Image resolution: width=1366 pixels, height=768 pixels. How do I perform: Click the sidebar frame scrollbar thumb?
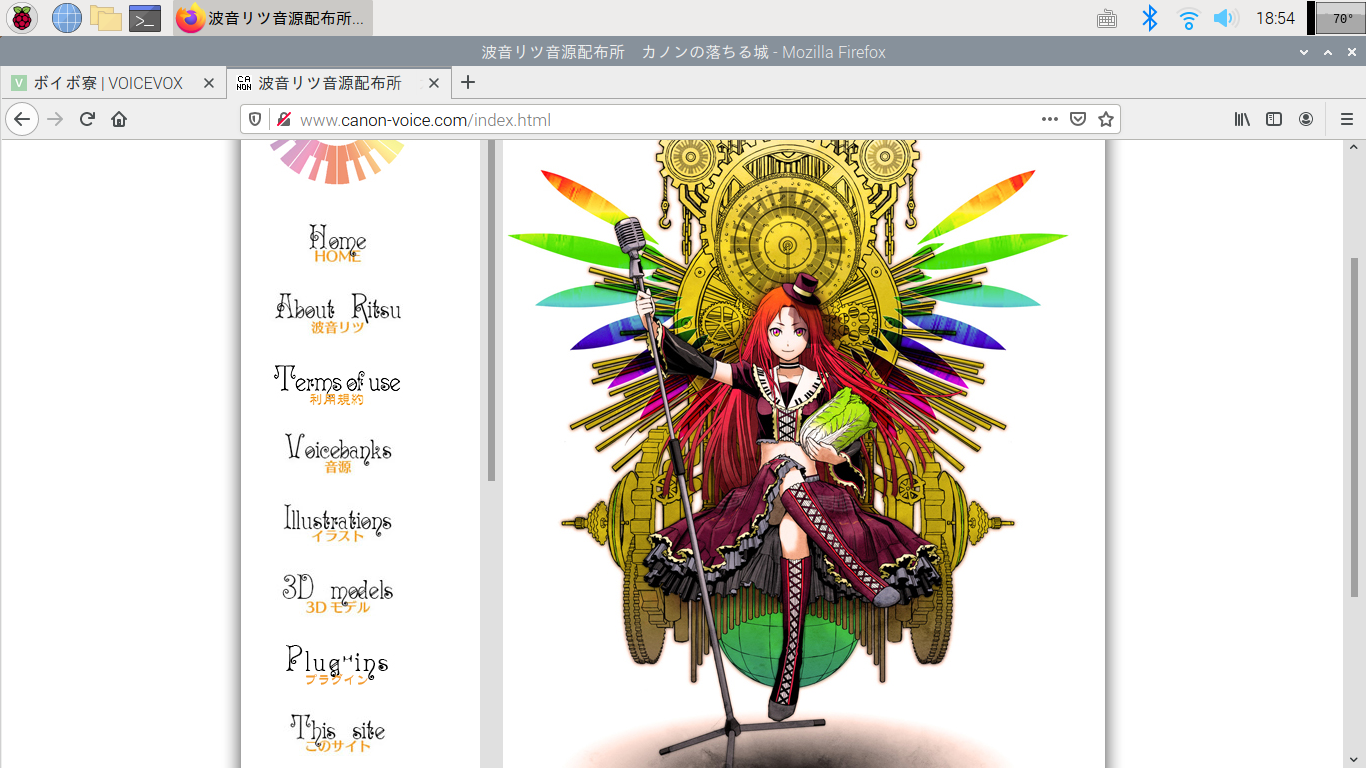(x=491, y=310)
